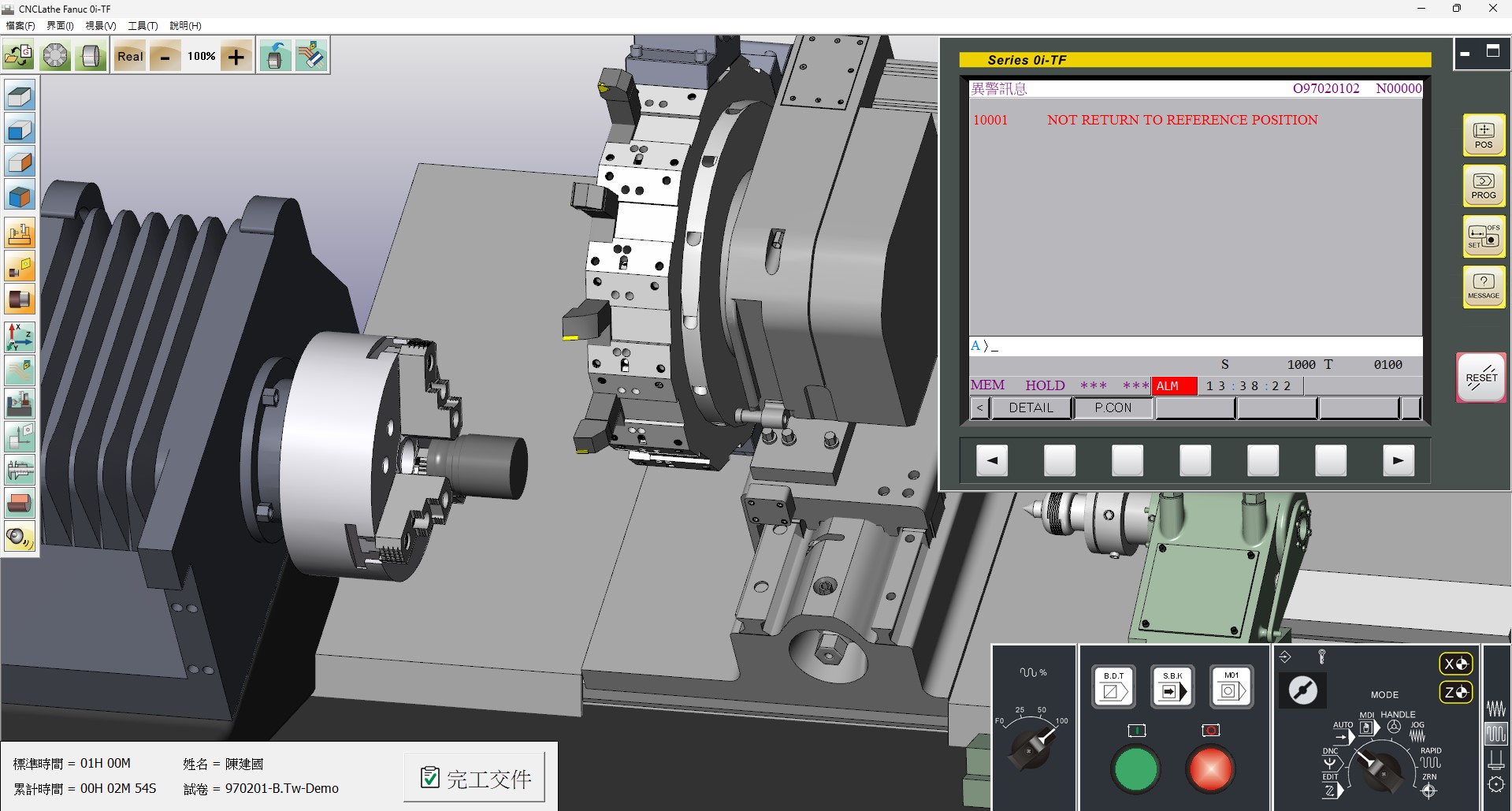
Task: Click the PROG key on controller
Action: coord(1484,185)
